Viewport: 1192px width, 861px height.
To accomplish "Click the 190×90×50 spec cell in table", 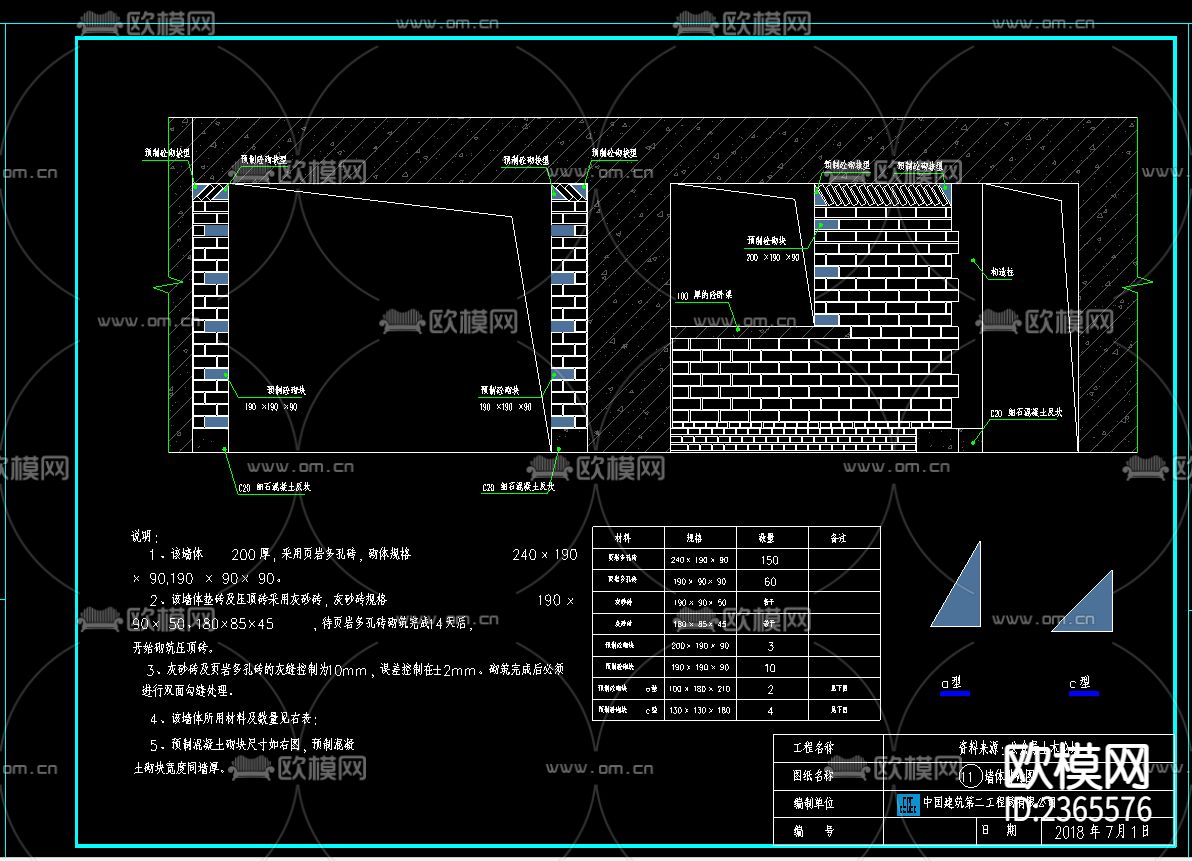I will pyautogui.click(x=699, y=603).
